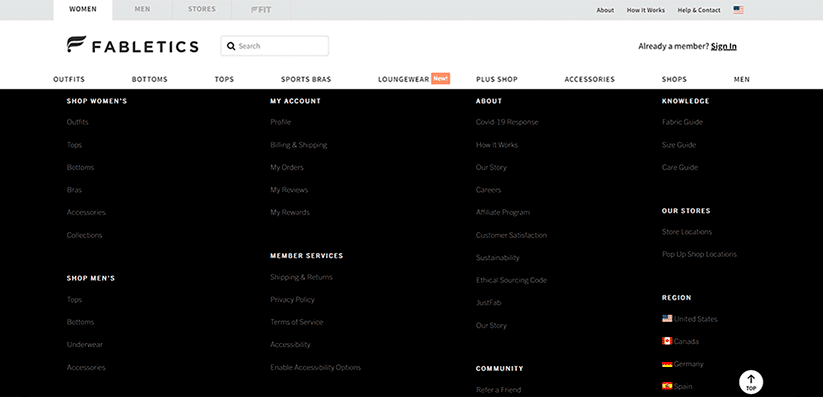Open Enable Accessibility Options link
823x397 pixels.
point(315,368)
